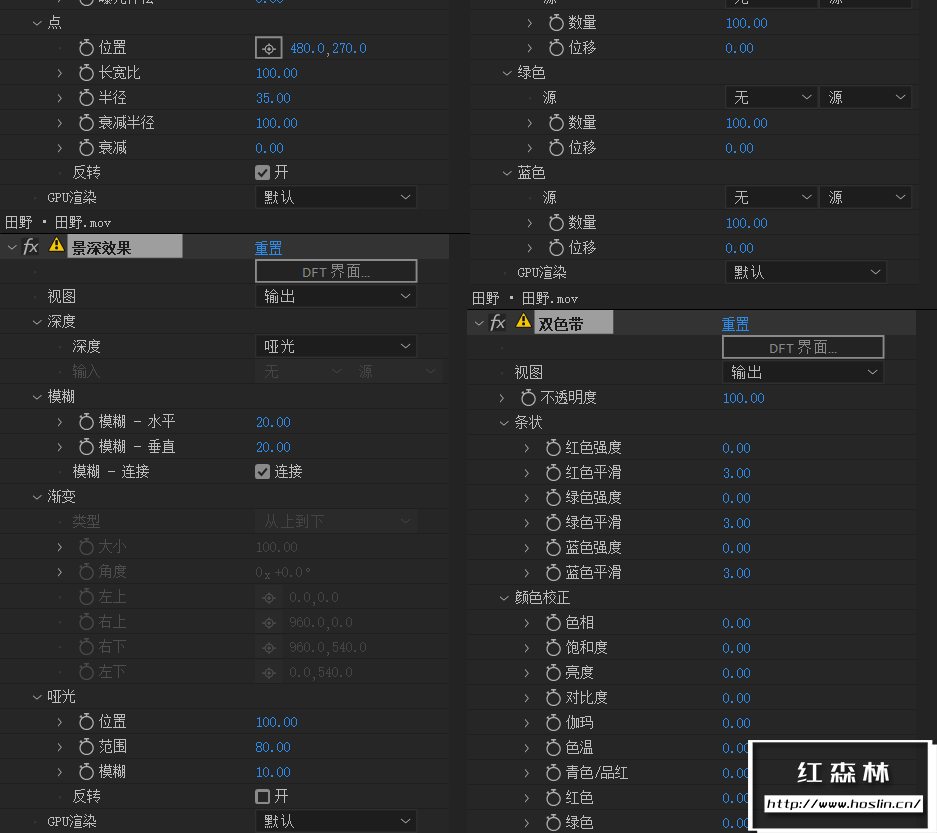Open the 无 source dropdown under 绿色
The image size is (937, 833).
(x=771, y=97)
